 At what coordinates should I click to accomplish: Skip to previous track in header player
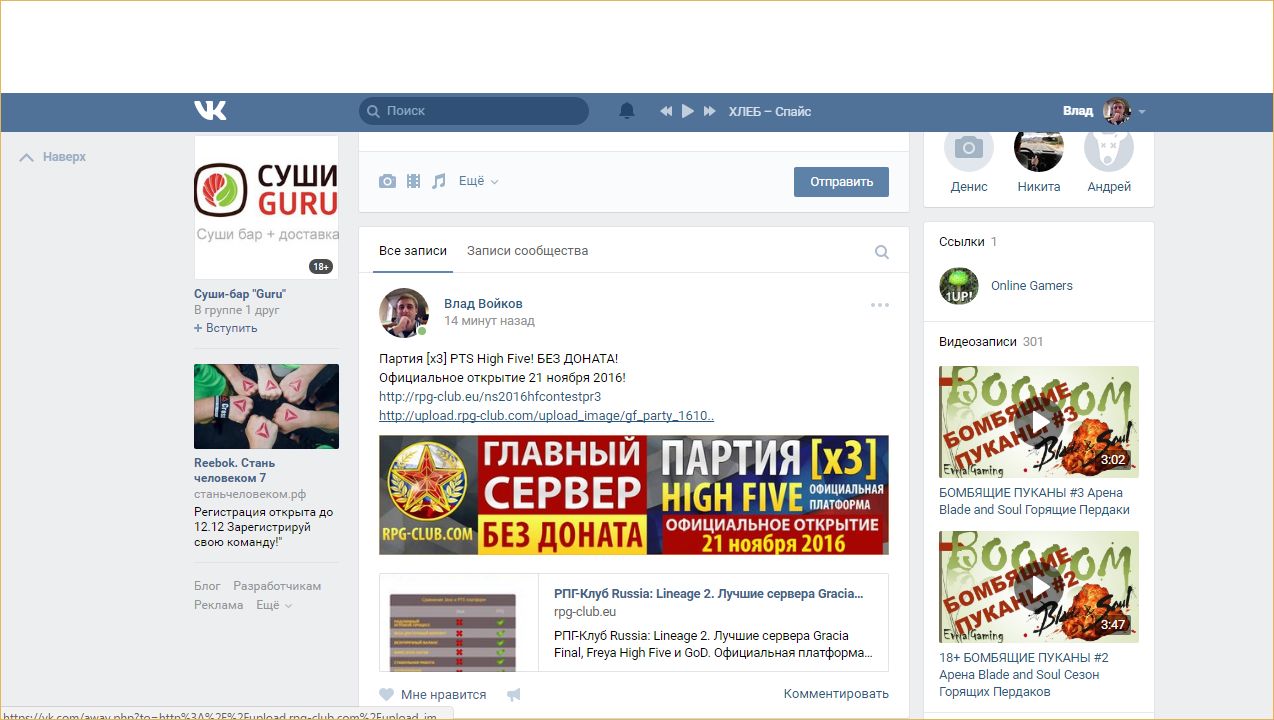(x=666, y=111)
